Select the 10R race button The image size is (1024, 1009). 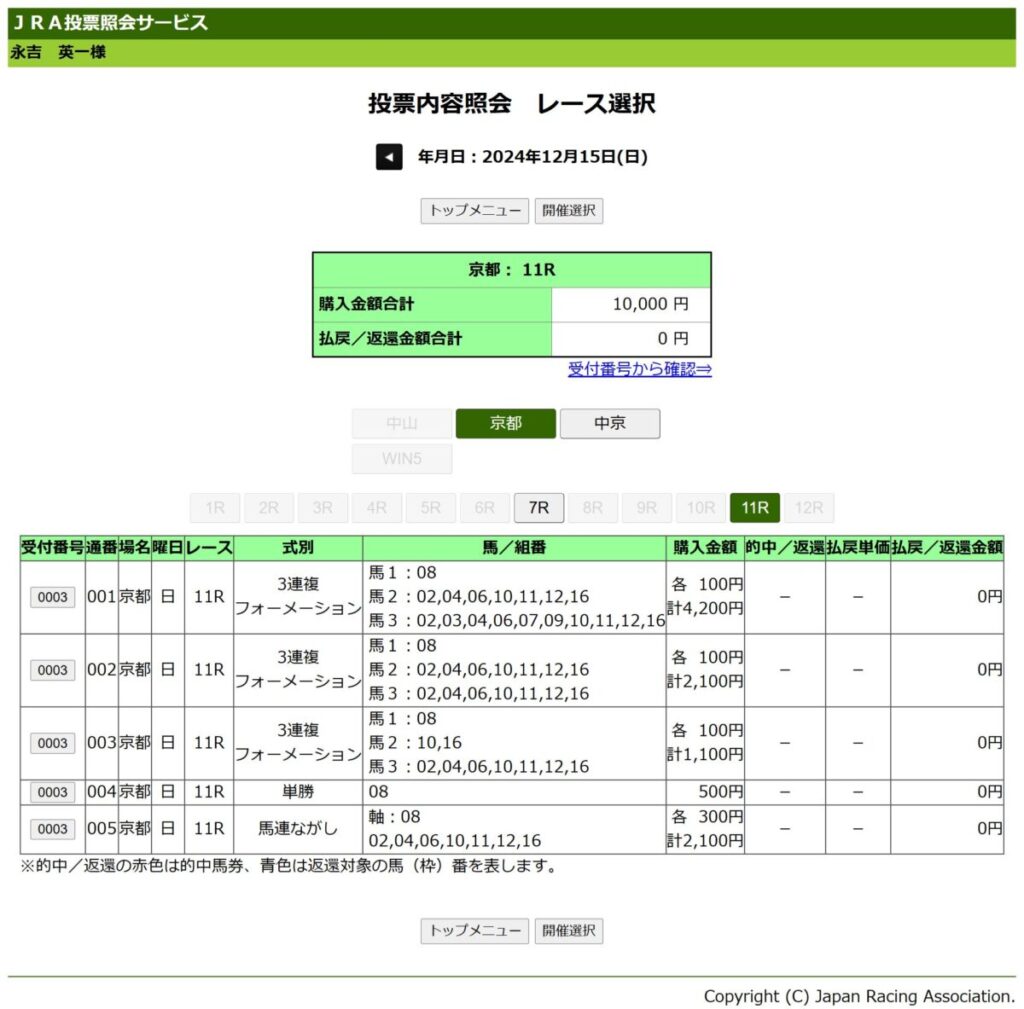[701, 508]
